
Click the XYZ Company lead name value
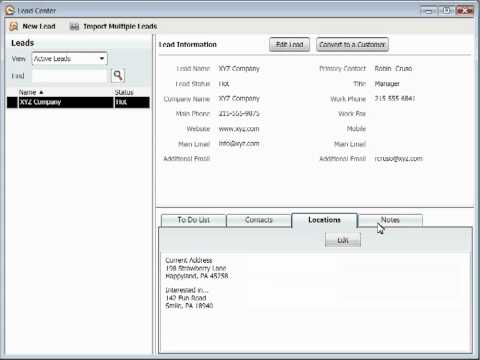[x=239, y=69]
